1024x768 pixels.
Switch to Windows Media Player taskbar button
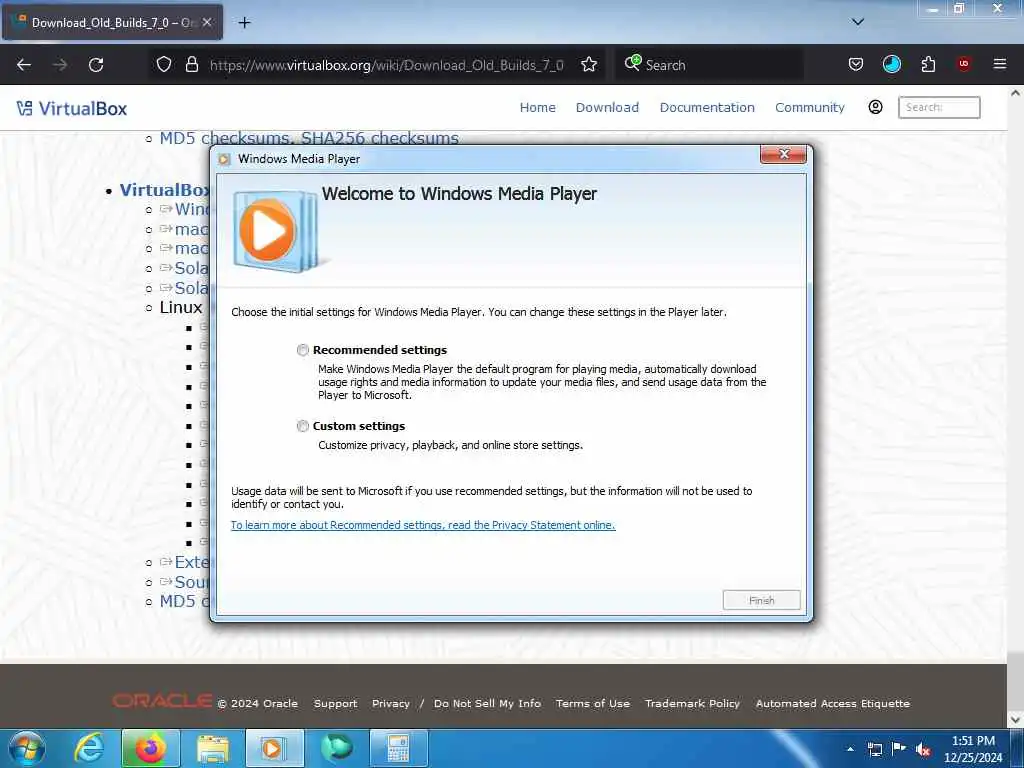274,748
